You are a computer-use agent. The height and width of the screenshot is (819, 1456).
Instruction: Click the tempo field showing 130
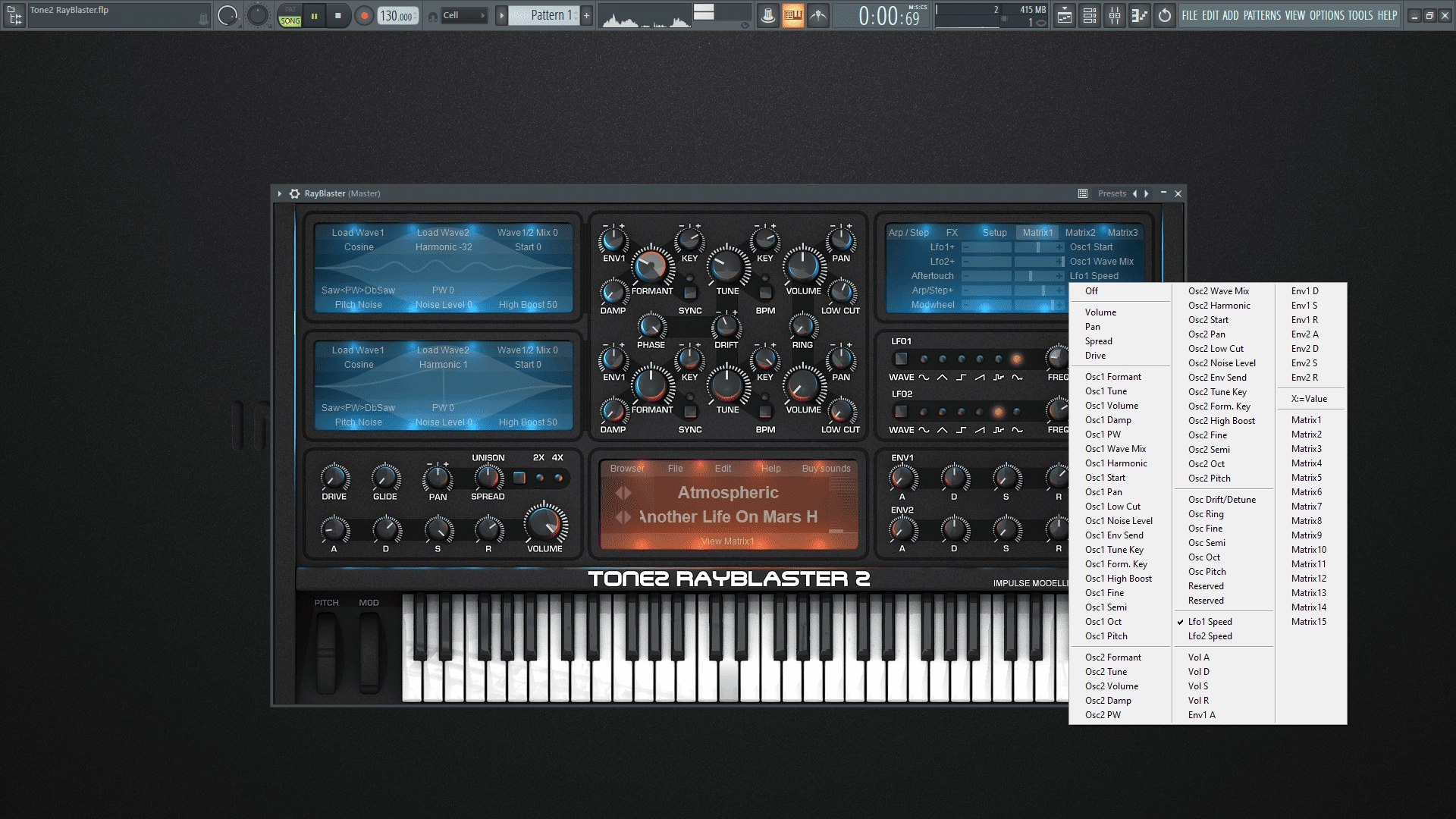point(397,15)
